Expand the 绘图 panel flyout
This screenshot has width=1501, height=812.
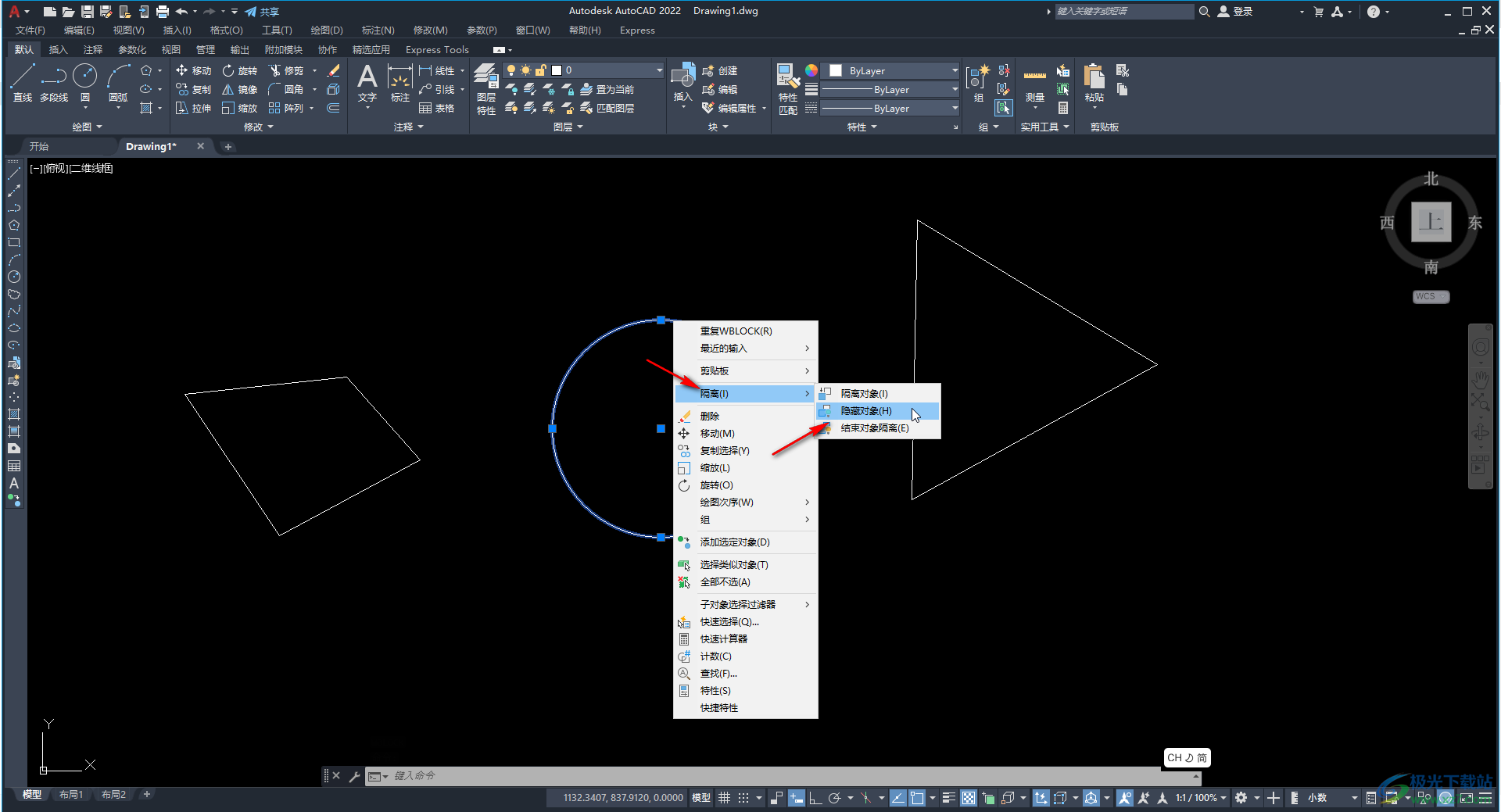87,127
